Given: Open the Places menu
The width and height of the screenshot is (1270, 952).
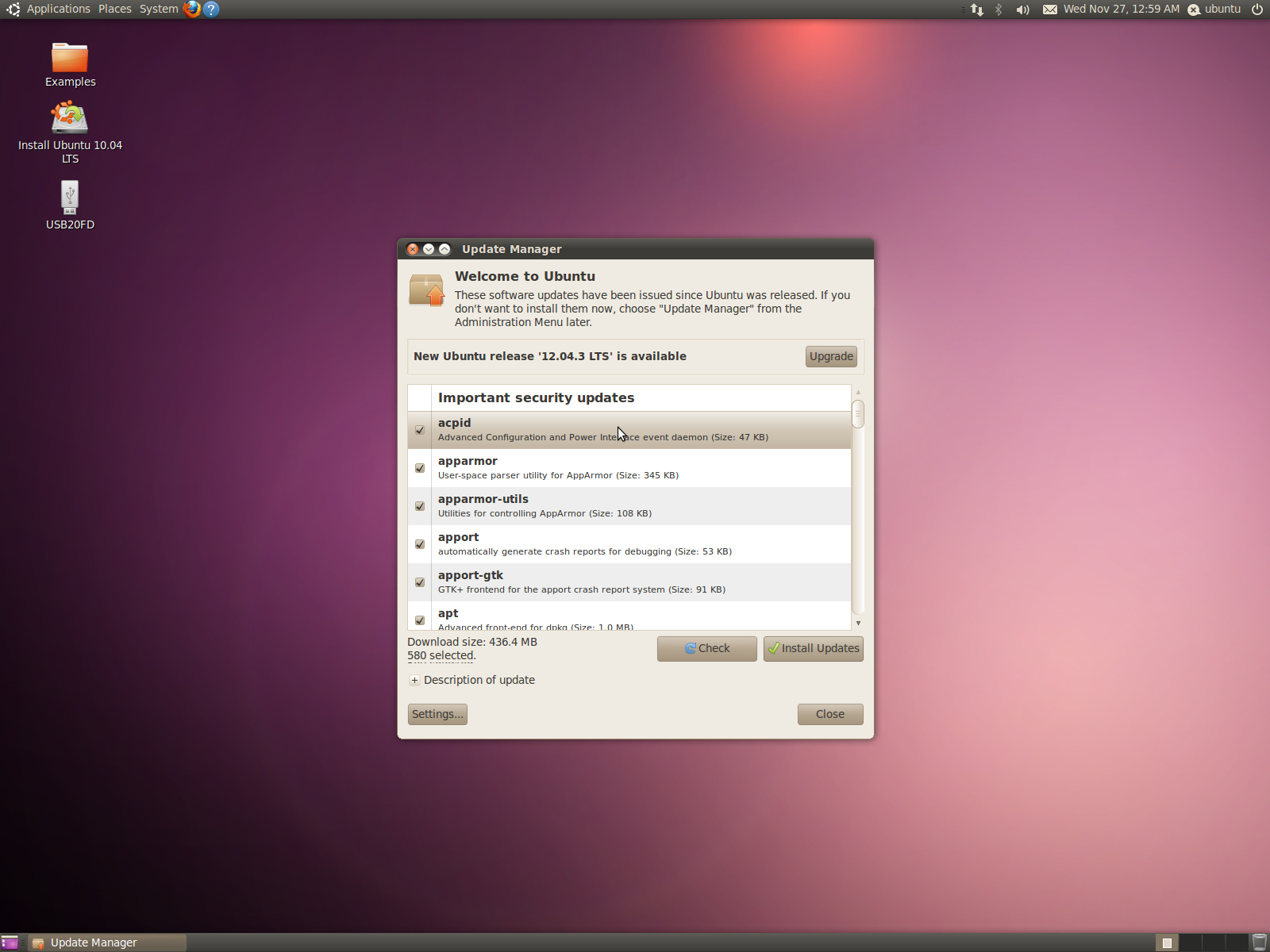Looking at the screenshot, I should [115, 10].
